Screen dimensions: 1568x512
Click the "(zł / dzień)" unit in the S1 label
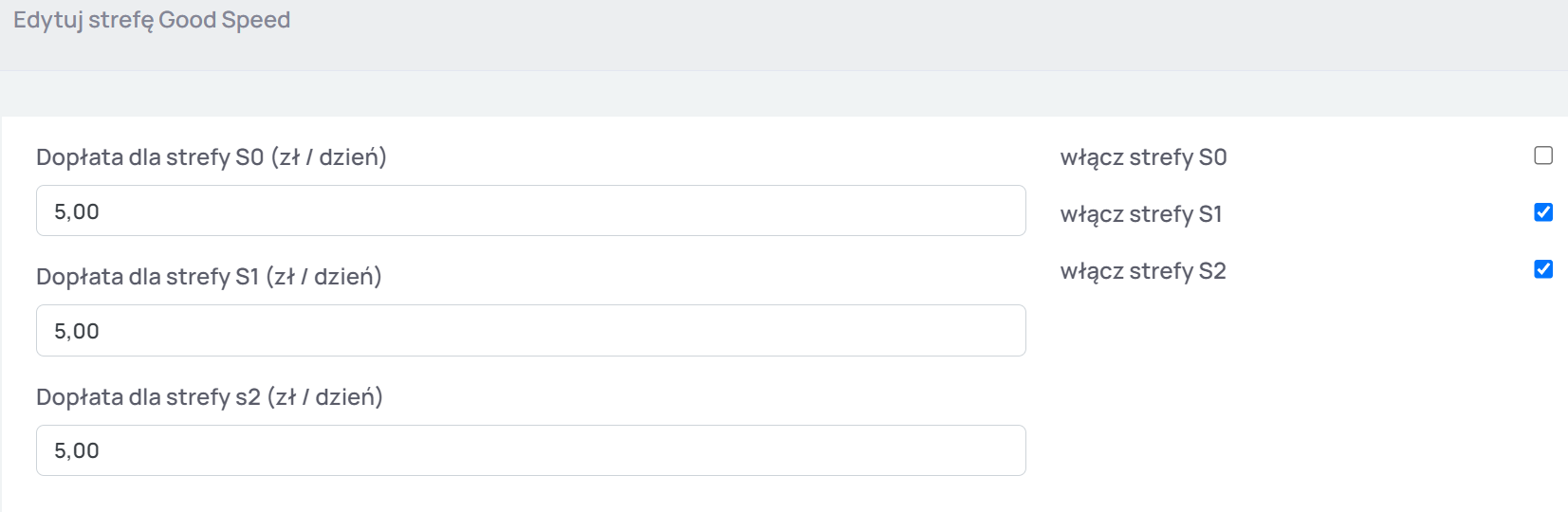[x=324, y=277]
